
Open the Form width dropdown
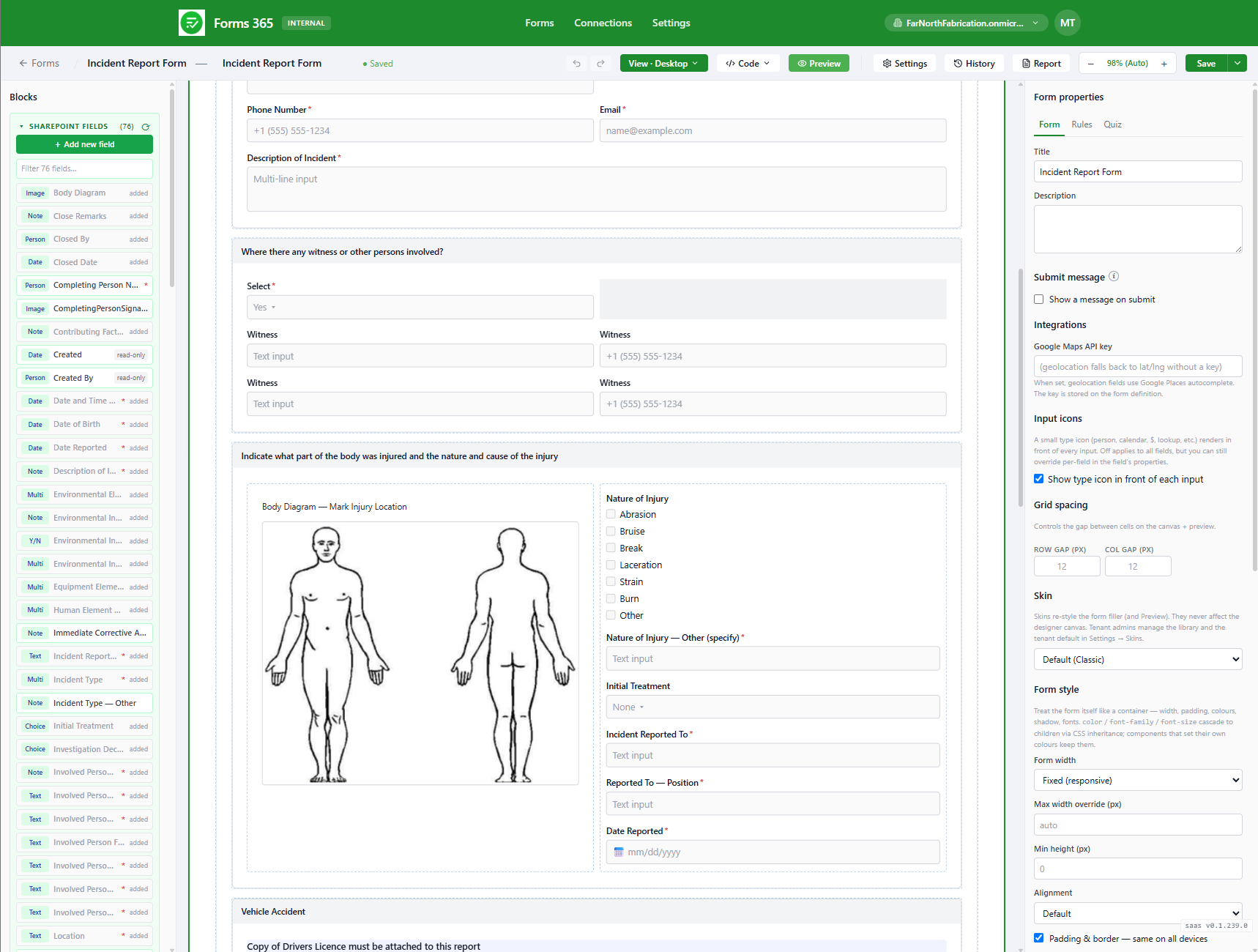point(1138,780)
